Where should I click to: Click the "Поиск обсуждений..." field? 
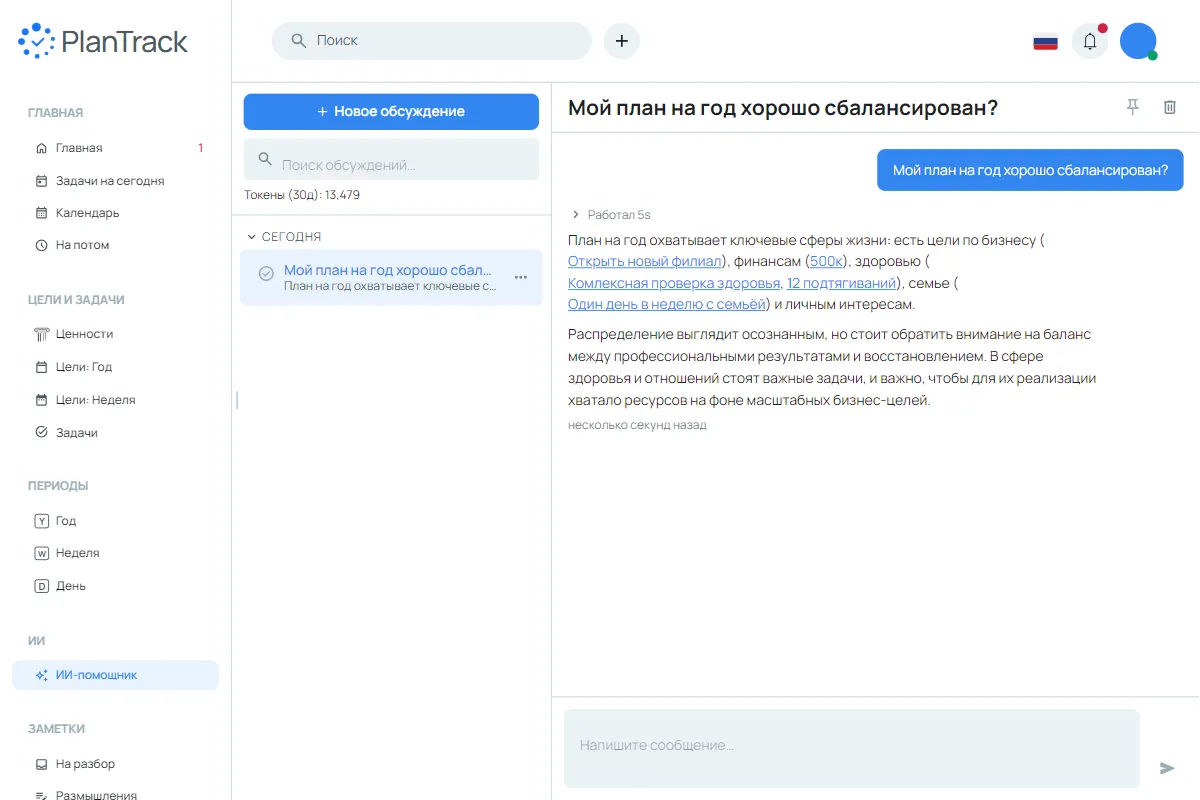(x=391, y=160)
